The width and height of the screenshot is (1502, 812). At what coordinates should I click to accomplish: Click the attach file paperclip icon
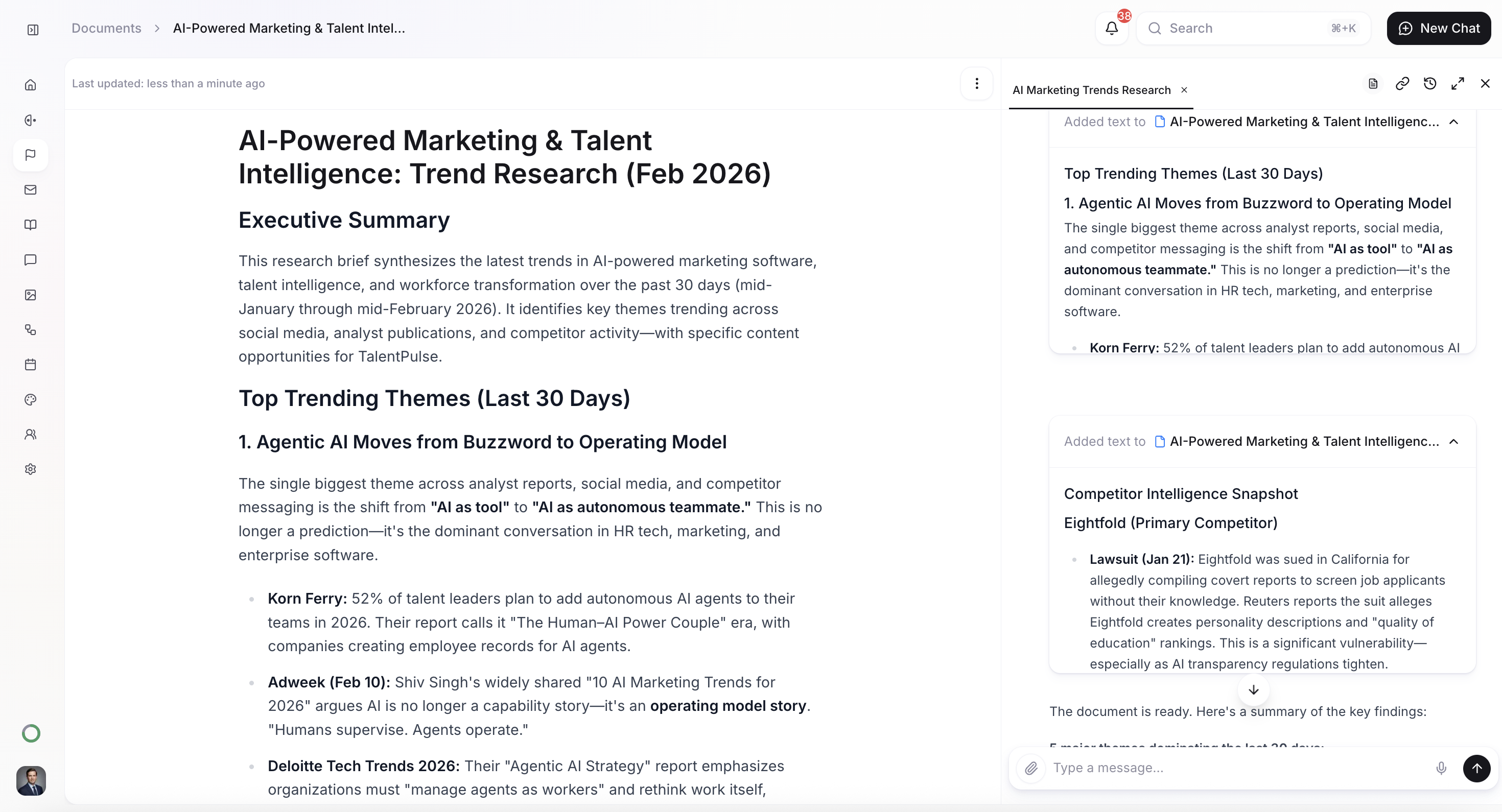coord(1031,768)
